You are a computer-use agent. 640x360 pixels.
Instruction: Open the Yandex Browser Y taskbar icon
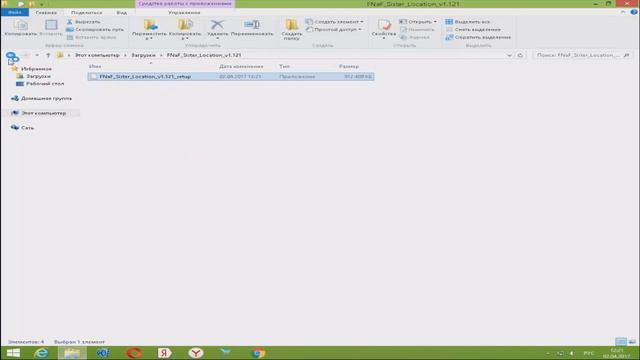(196, 353)
